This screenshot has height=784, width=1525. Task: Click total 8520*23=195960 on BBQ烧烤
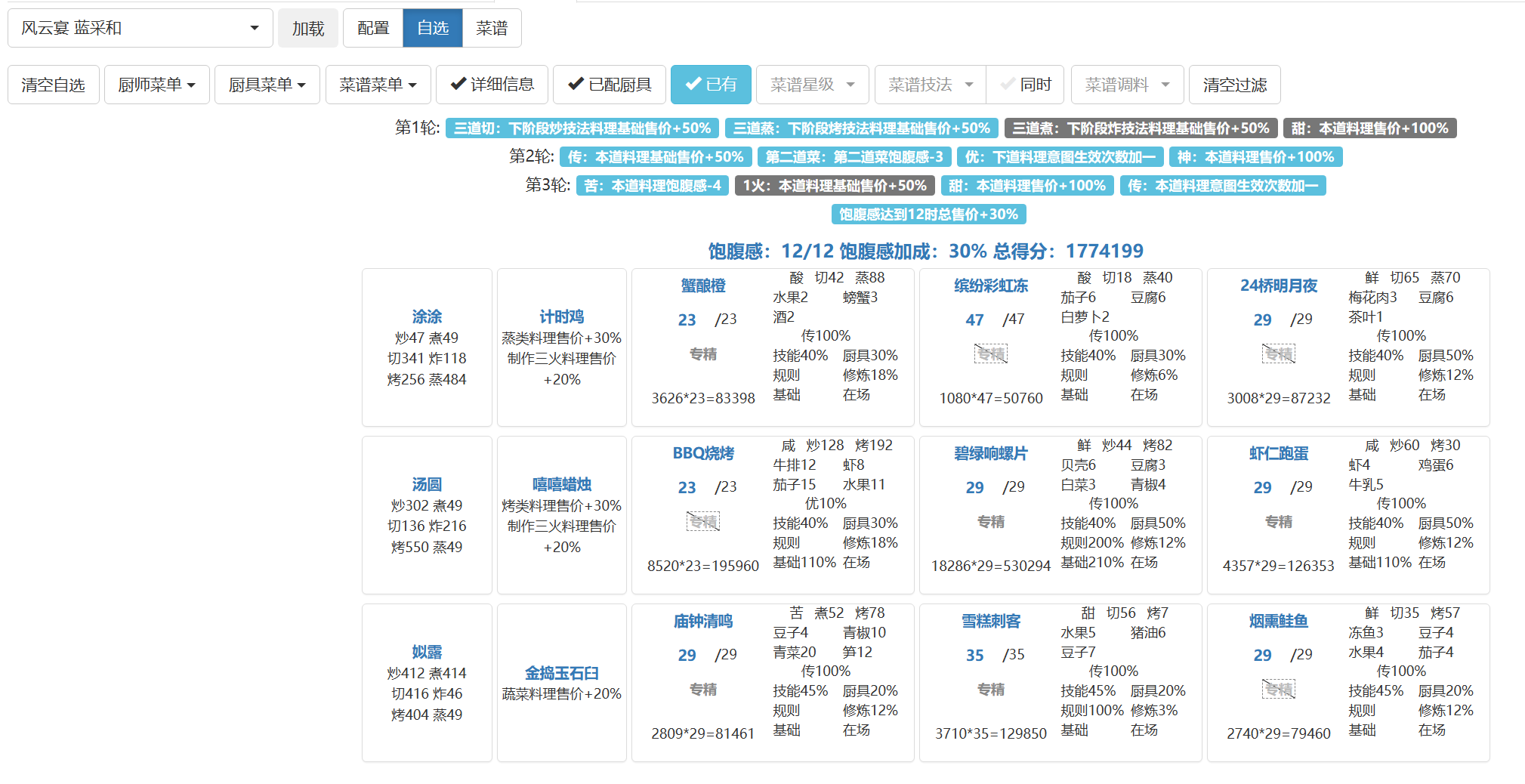(x=703, y=566)
